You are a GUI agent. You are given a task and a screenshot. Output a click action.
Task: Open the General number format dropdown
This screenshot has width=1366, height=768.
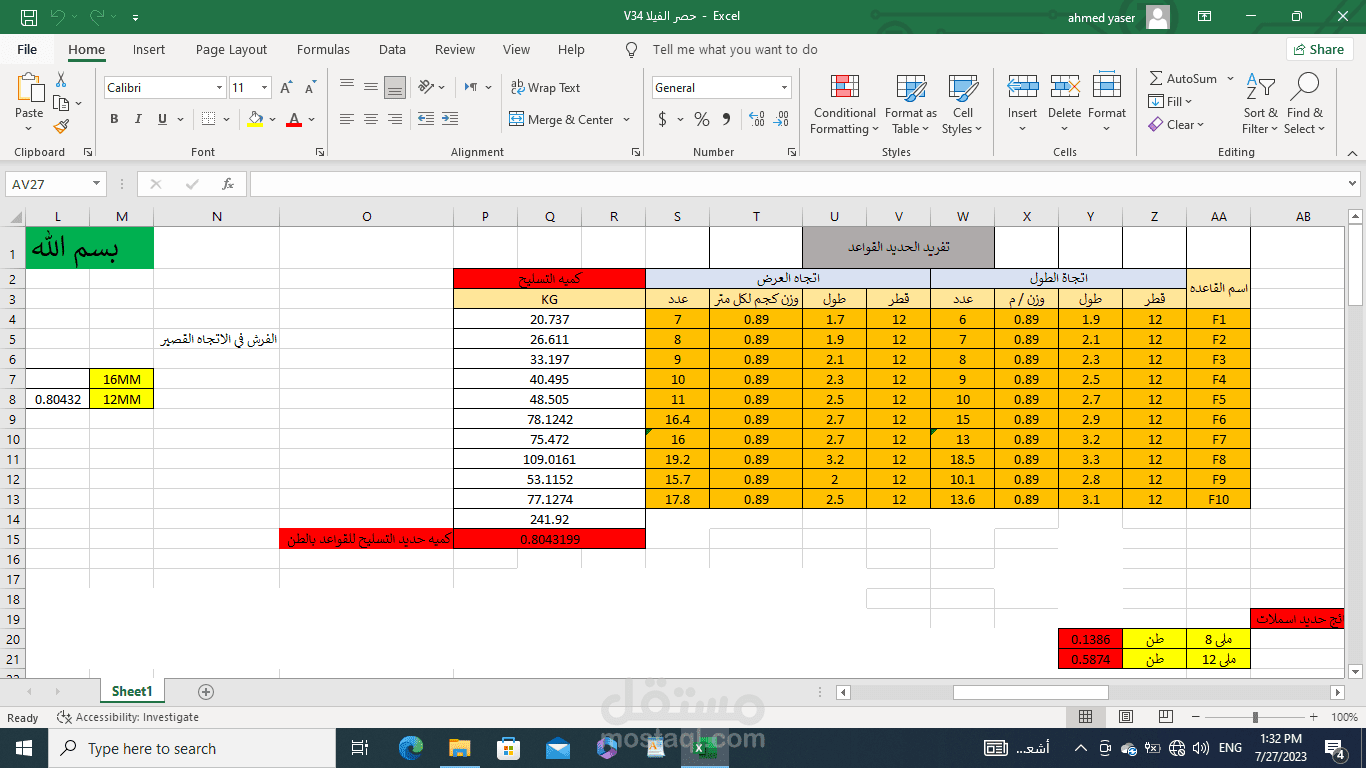tap(784, 88)
